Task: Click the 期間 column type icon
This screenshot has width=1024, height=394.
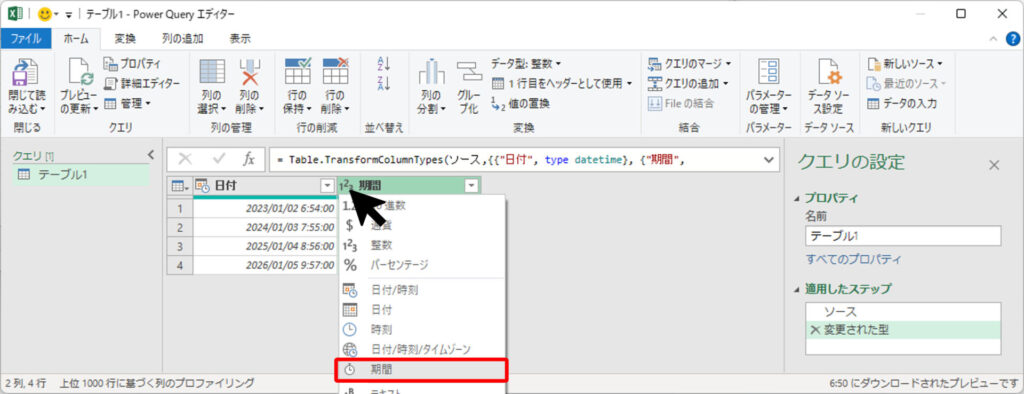Action: click(346, 186)
